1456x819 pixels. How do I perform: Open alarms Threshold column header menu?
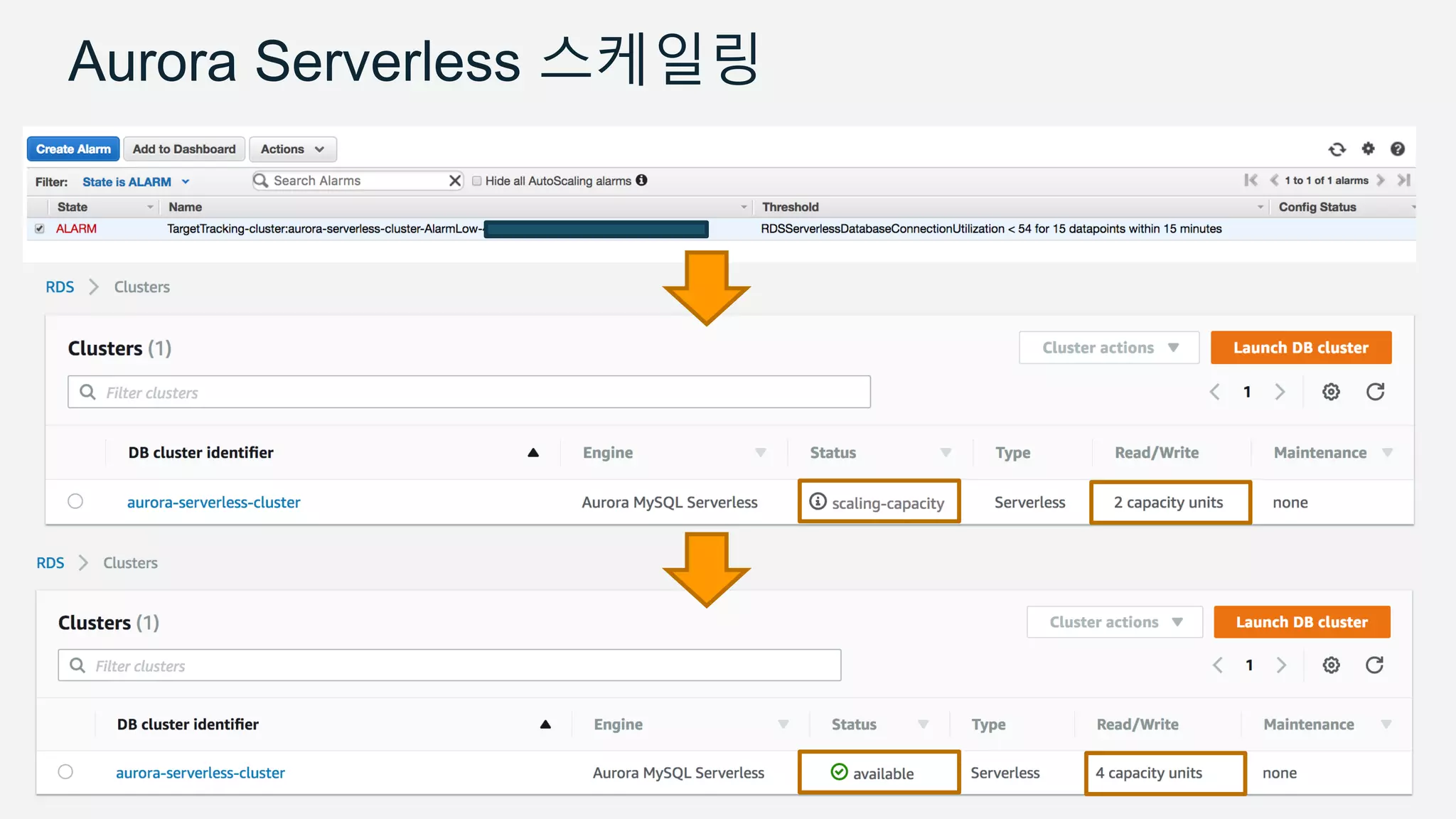(x=1260, y=207)
